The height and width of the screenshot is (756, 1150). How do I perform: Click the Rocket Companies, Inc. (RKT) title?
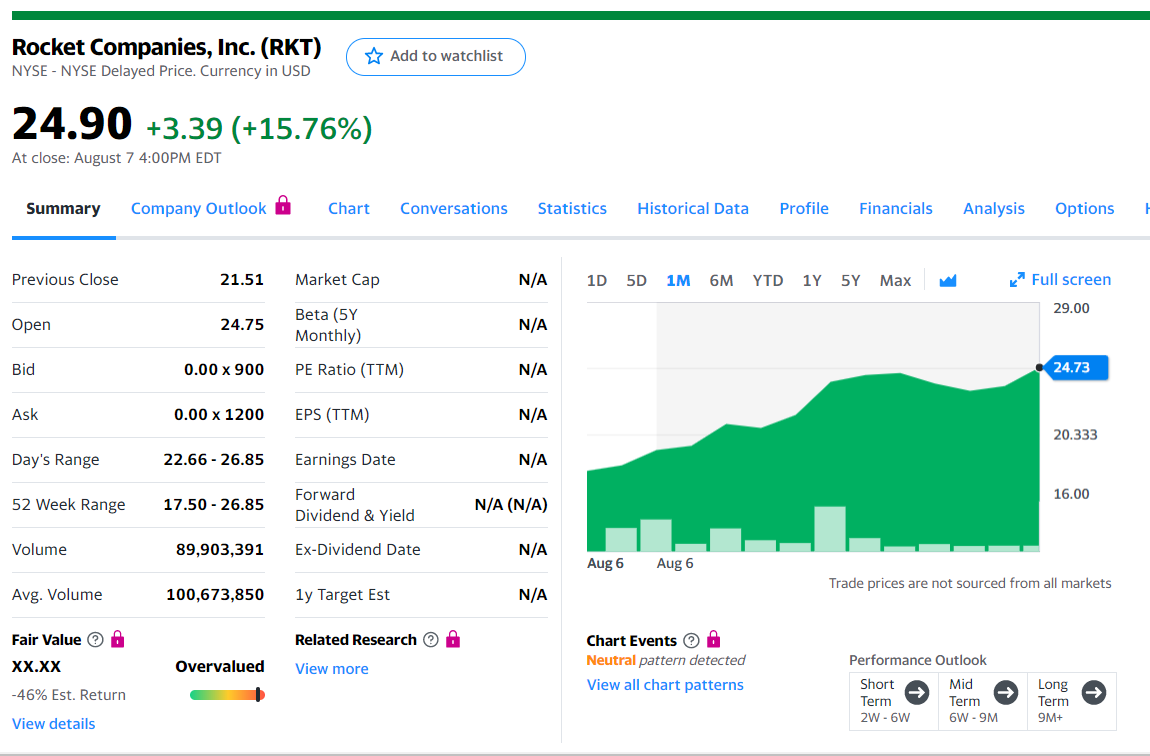pos(166,47)
